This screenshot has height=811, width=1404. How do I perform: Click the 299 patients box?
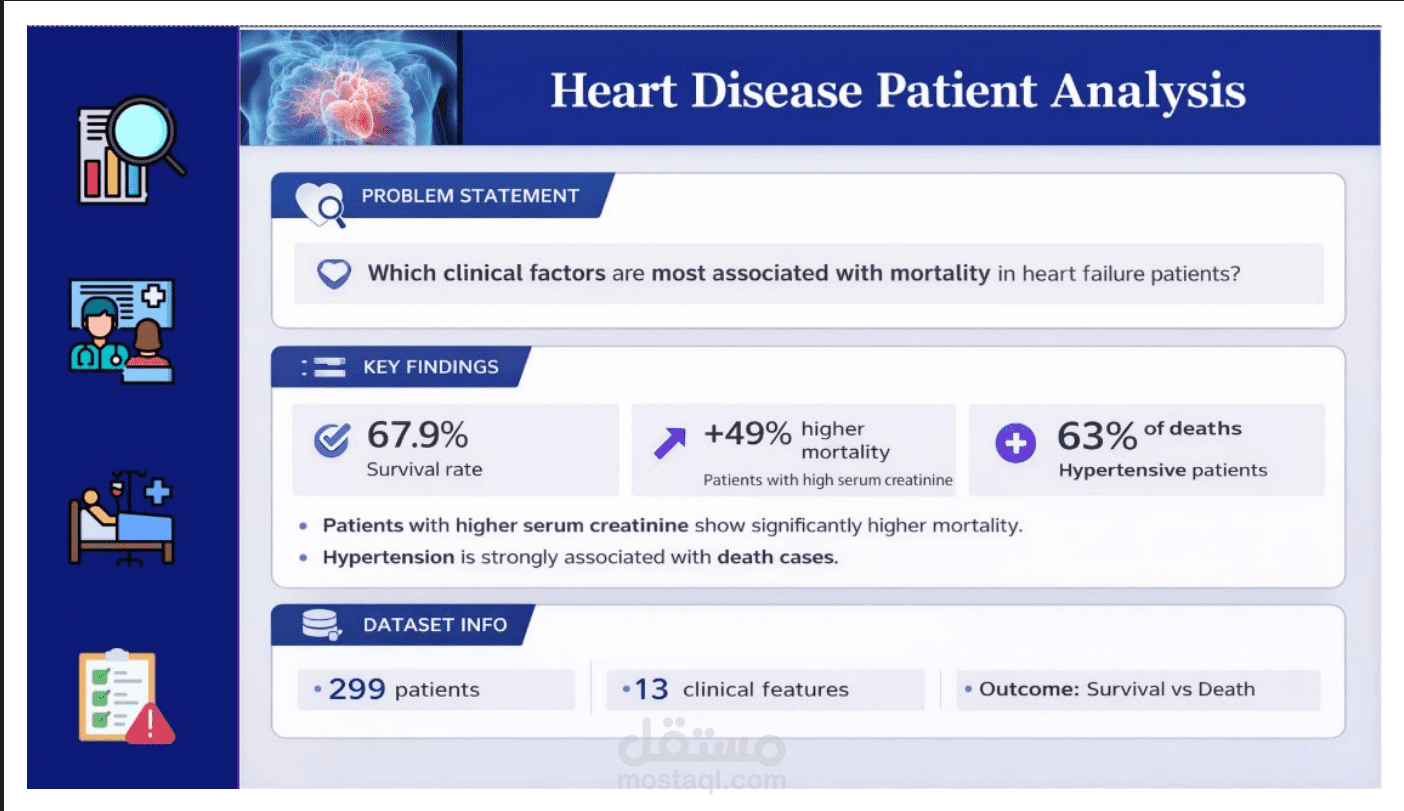[x=436, y=690]
